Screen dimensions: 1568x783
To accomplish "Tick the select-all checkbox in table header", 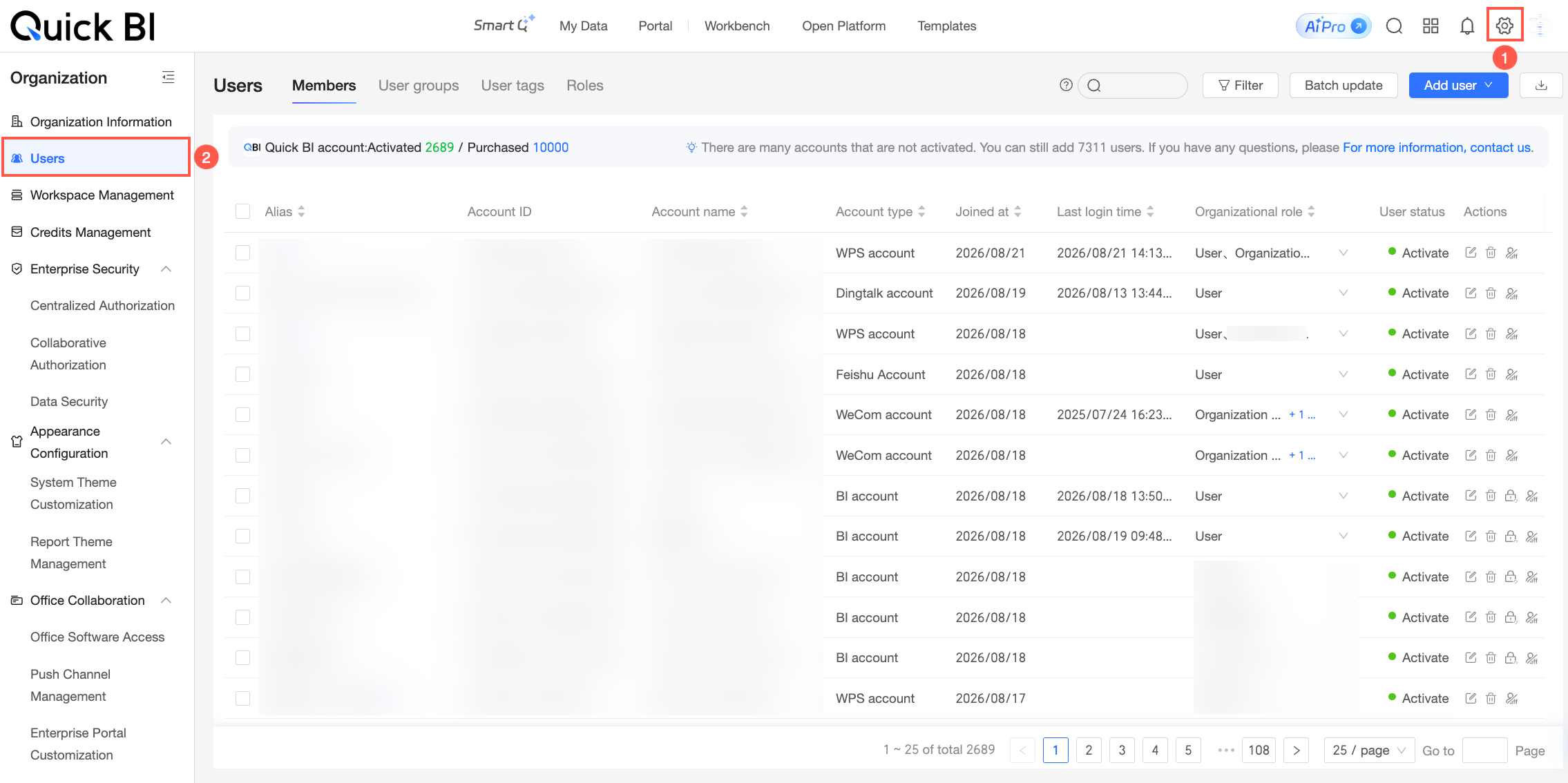I will pyautogui.click(x=242, y=211).
